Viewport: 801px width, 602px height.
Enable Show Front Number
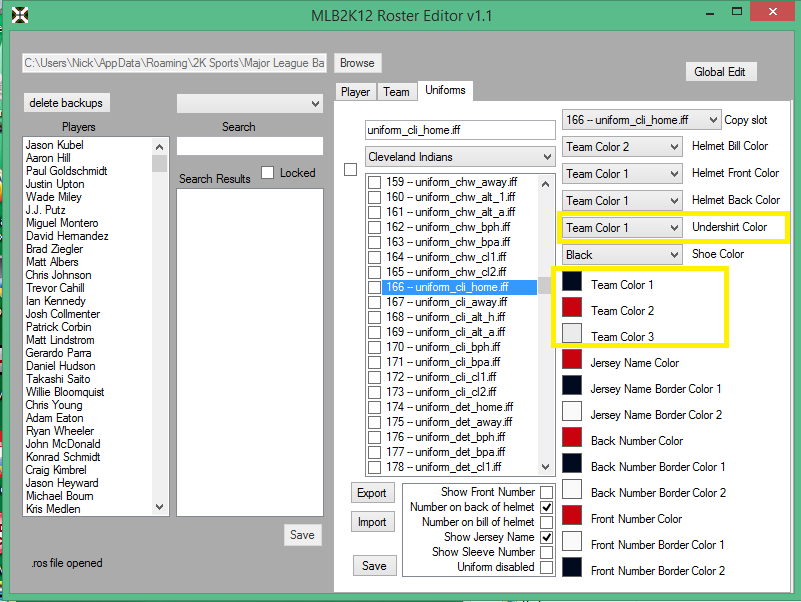tap(547, 492)
